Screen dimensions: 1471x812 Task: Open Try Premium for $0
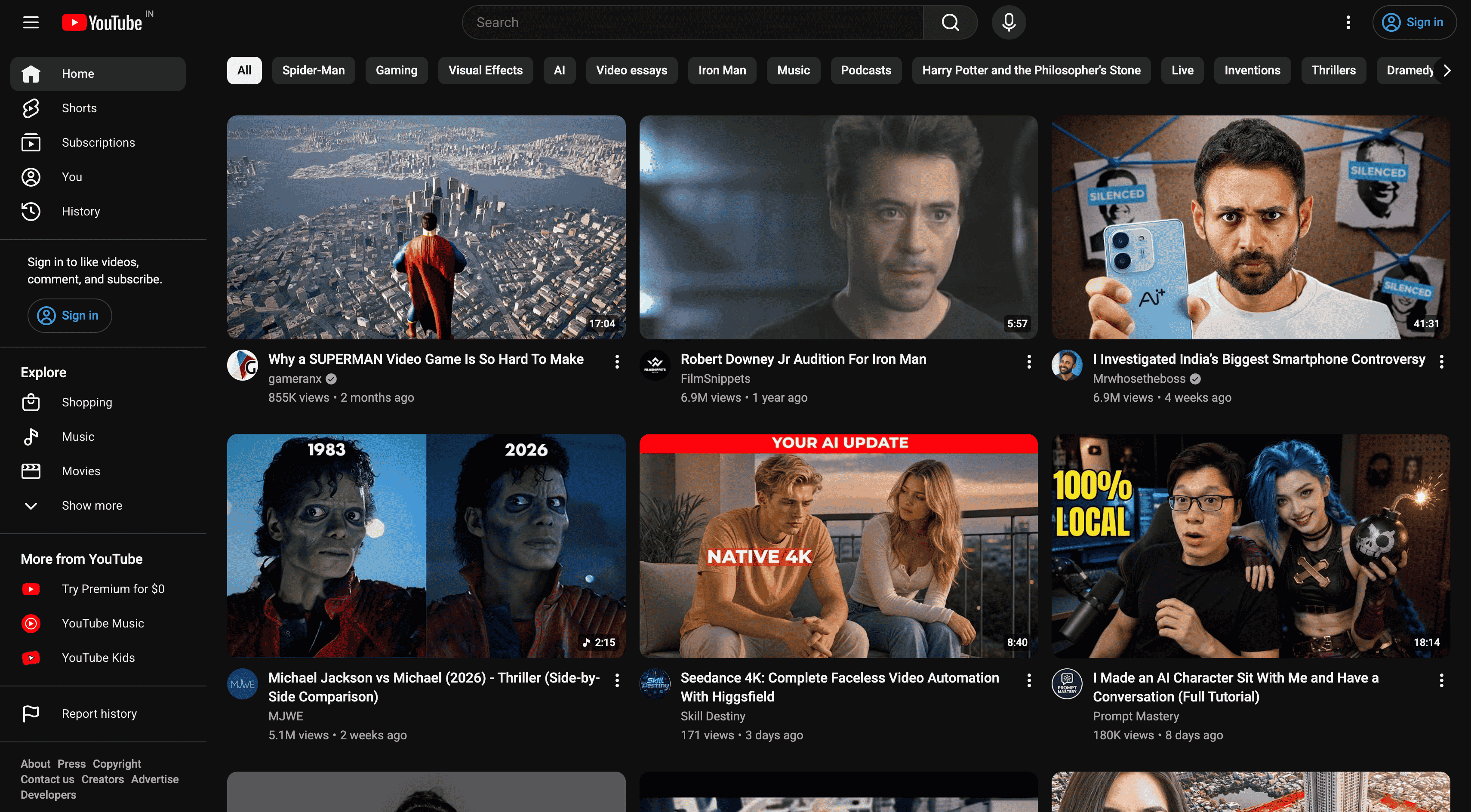point(98,589)
